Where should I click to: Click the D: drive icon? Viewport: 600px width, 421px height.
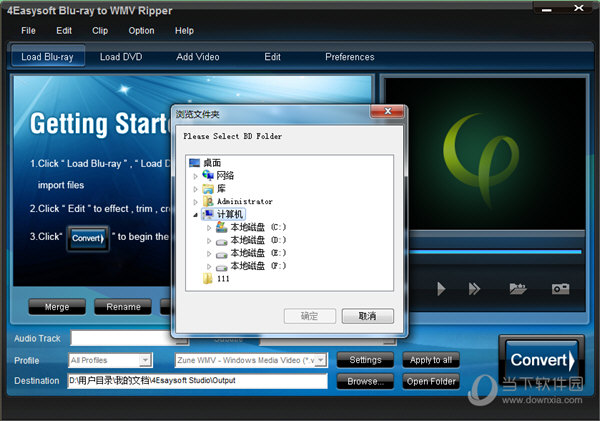point(222,242)
